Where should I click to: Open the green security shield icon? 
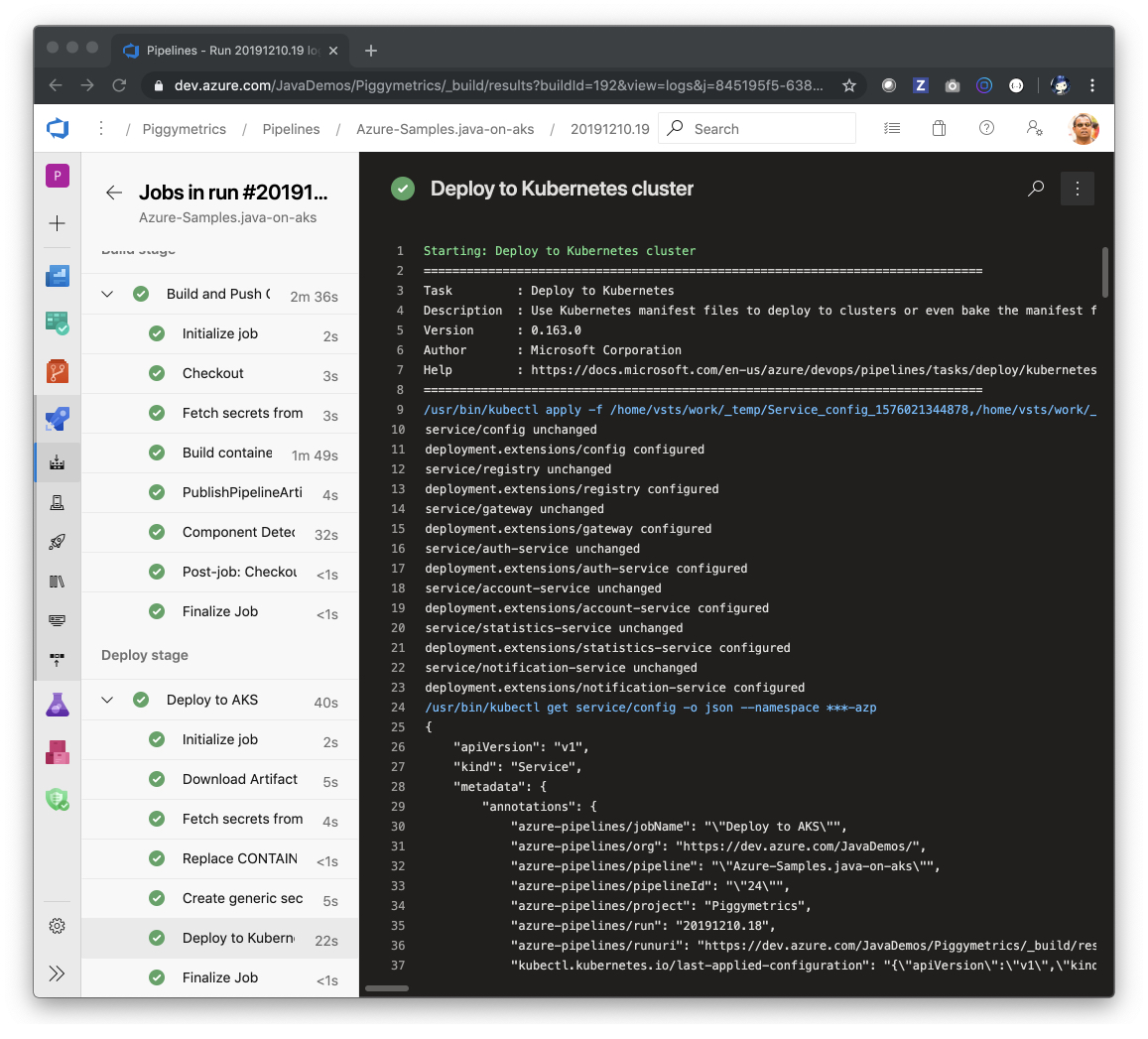click(x=58, y=799)
